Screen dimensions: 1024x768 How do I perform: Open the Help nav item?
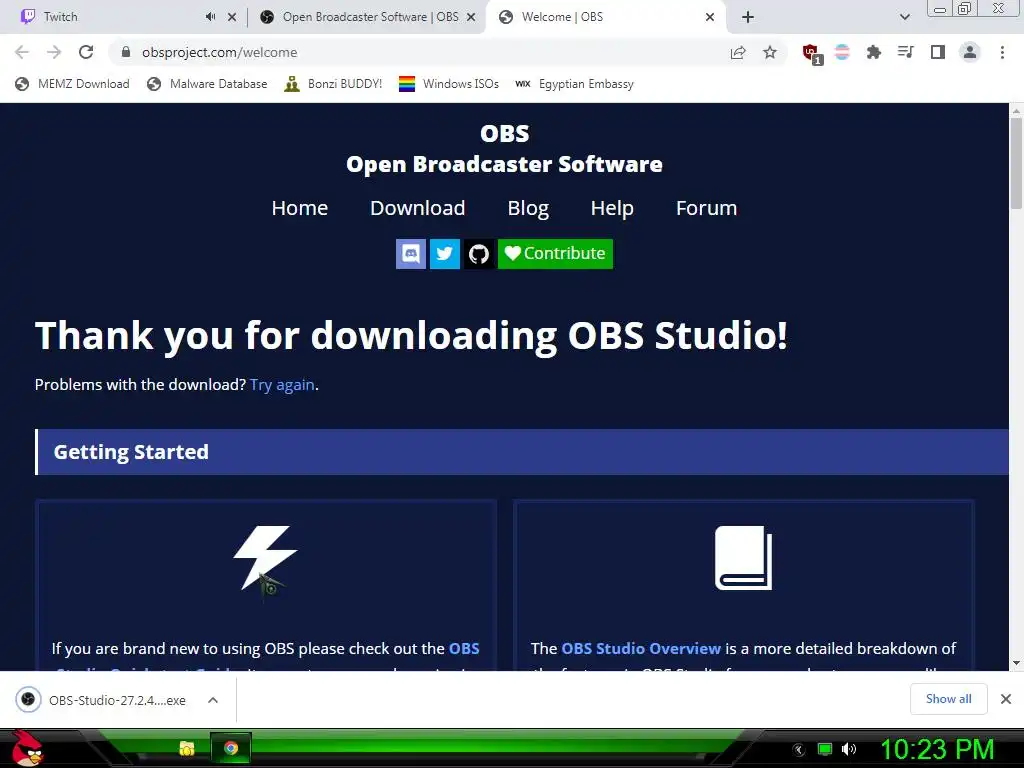pos(612,208)
